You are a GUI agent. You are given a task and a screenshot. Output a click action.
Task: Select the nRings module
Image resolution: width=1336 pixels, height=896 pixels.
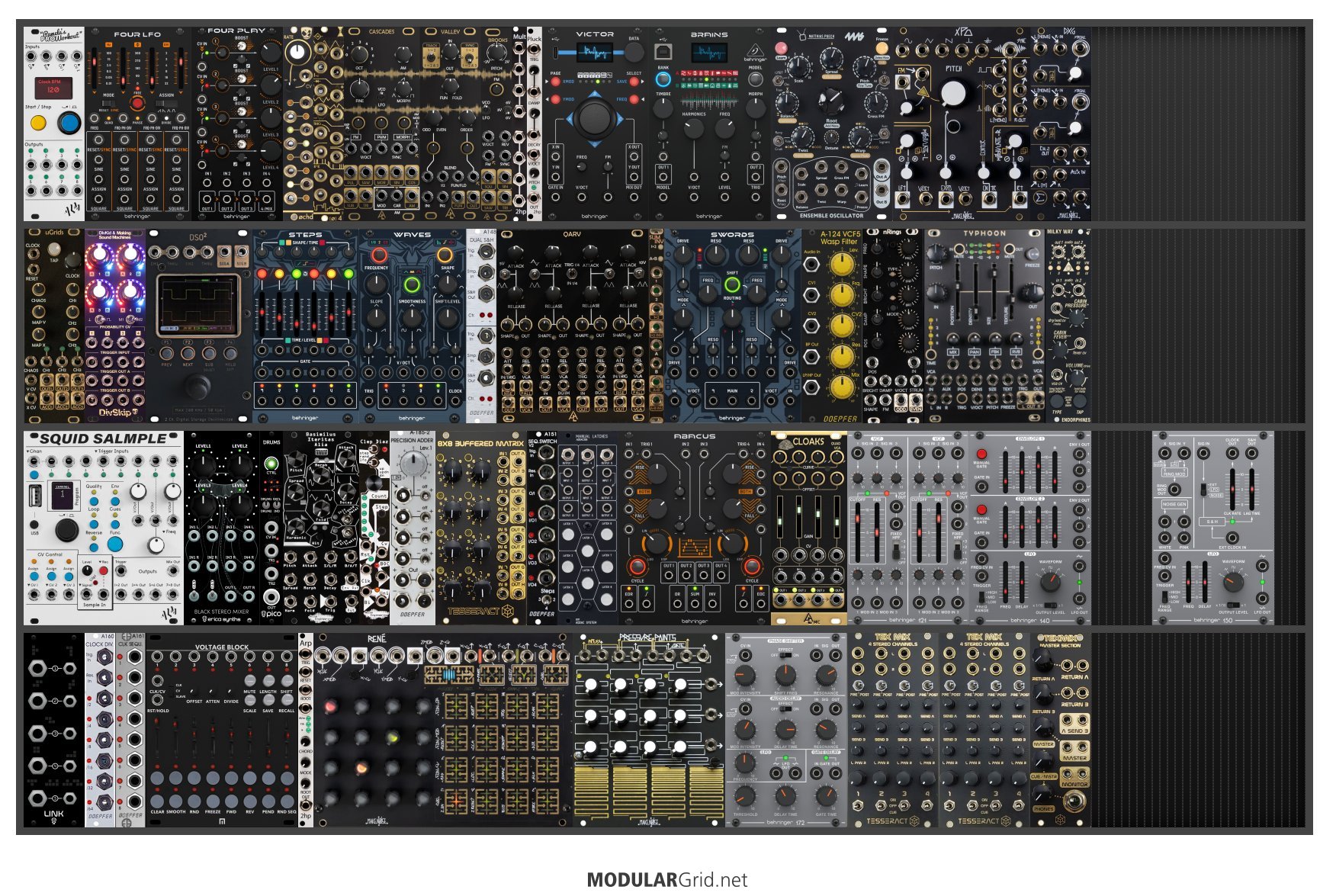893,326
